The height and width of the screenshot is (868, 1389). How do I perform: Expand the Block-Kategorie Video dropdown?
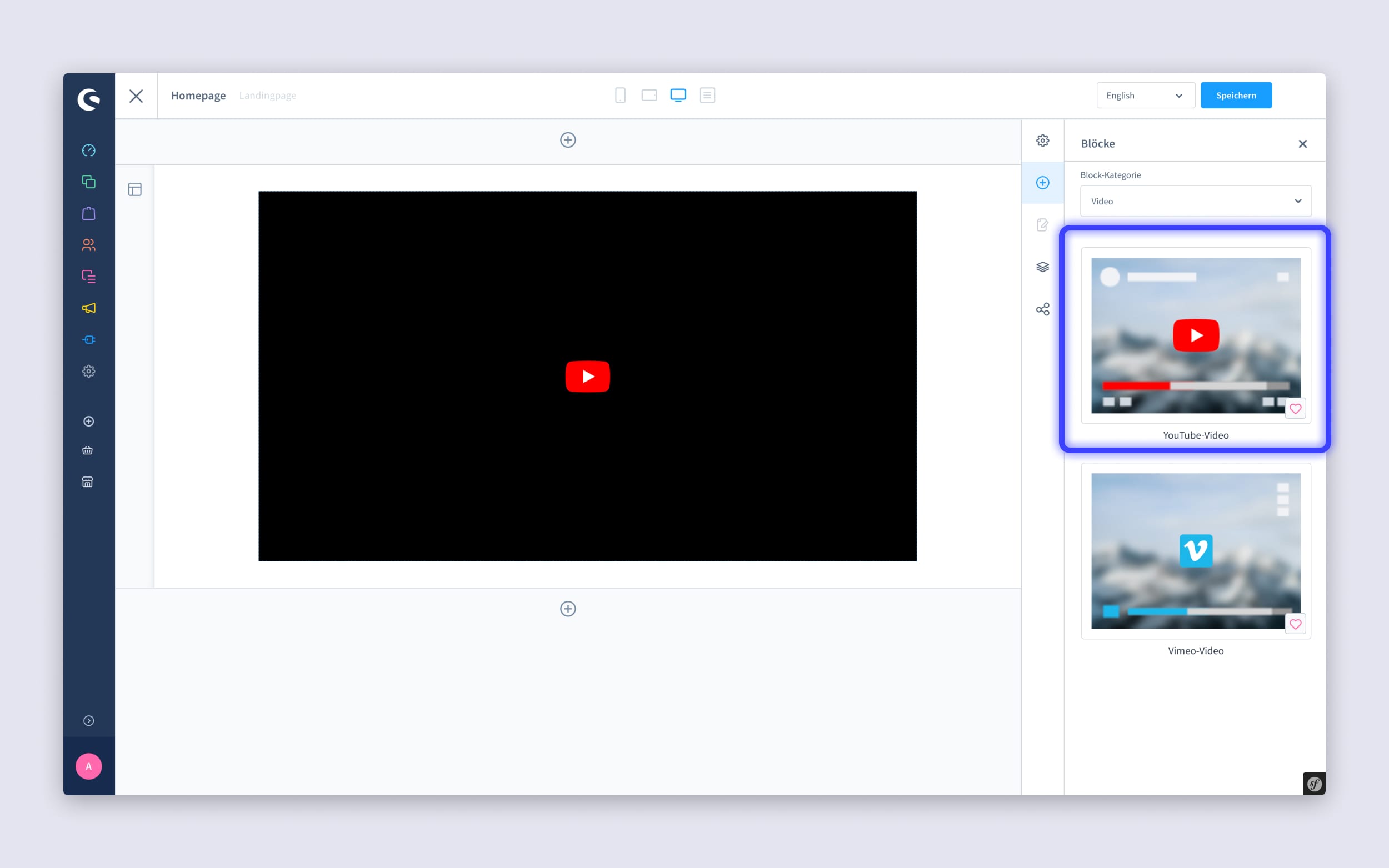(1196, 201)
